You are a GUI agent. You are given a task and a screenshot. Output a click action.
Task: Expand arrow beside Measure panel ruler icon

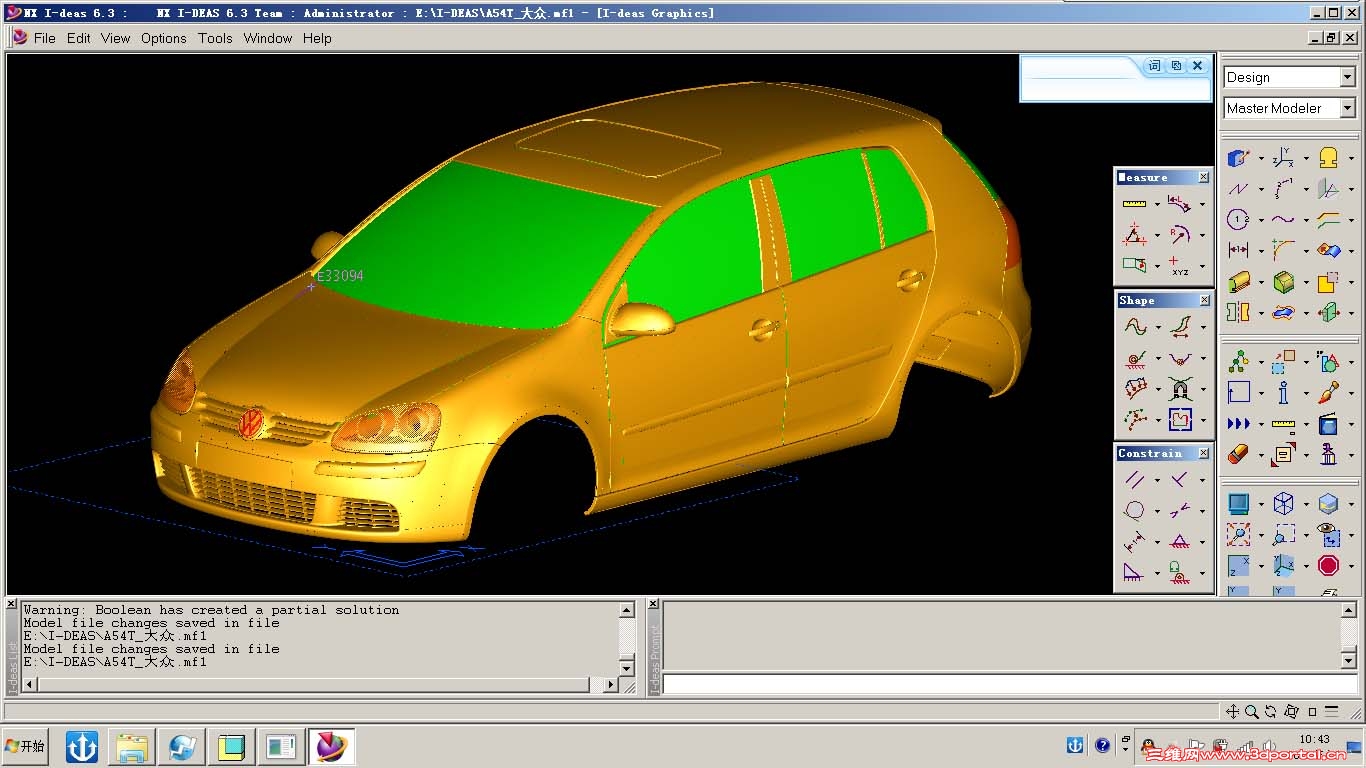(1156, 203)
